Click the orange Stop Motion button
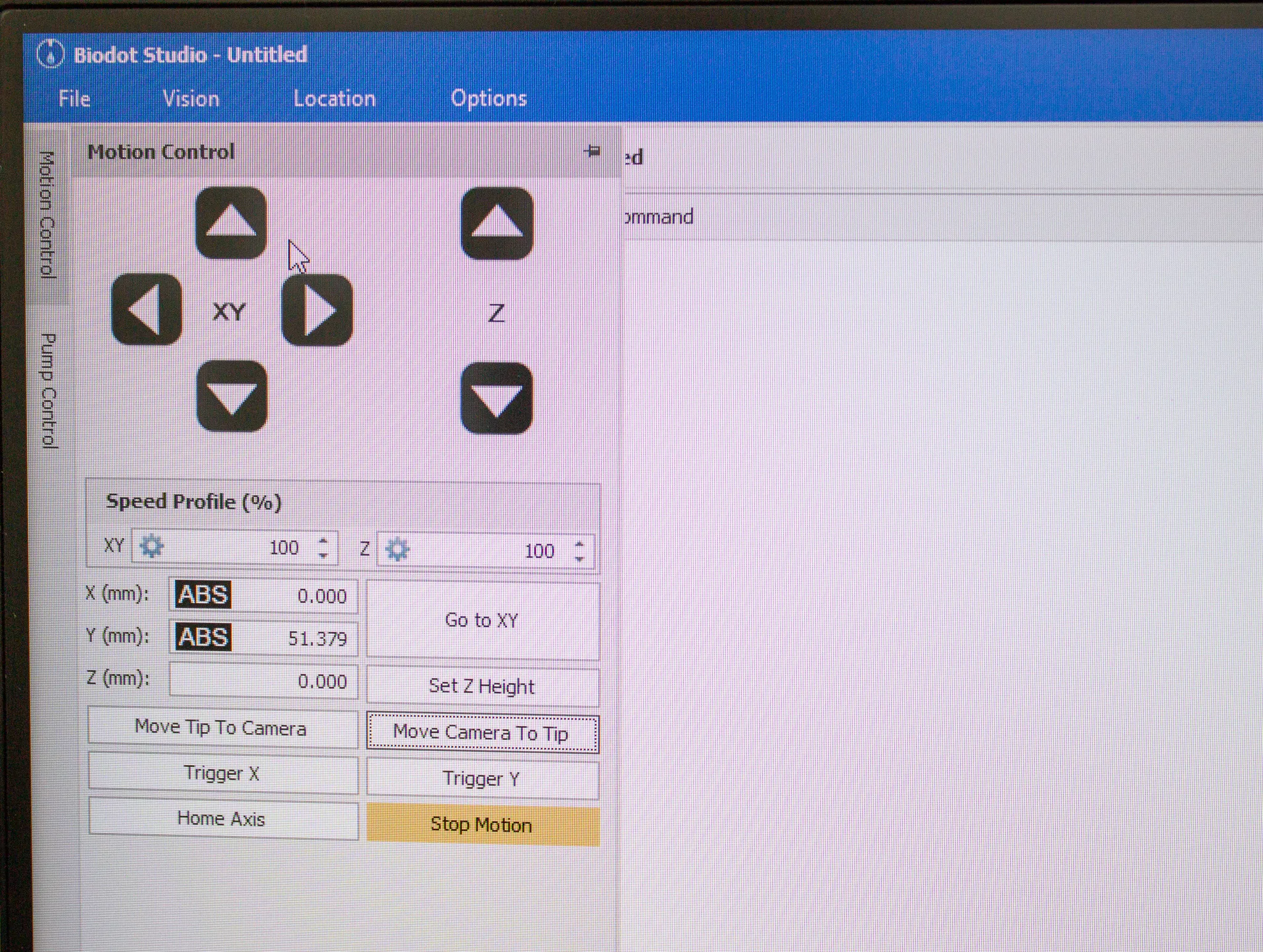Image resolution: width=1263 pixels, height=952 pixels. tap(483, 825)
